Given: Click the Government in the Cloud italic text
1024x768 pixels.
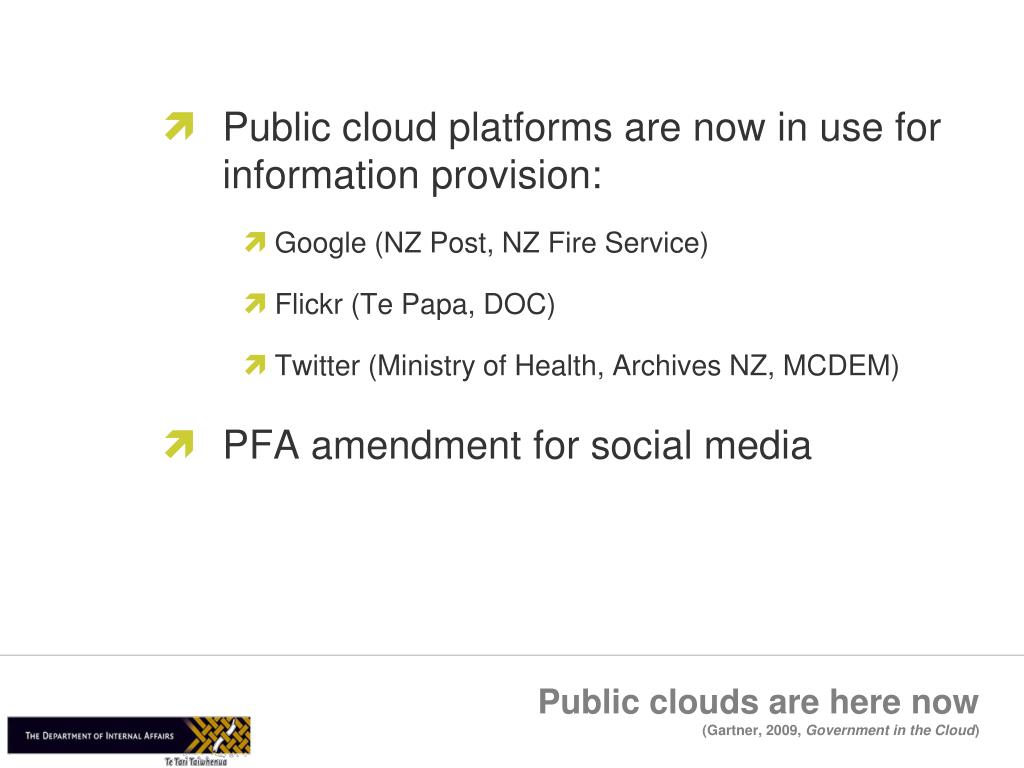Looking at the screenshot, I should point(891,731).
